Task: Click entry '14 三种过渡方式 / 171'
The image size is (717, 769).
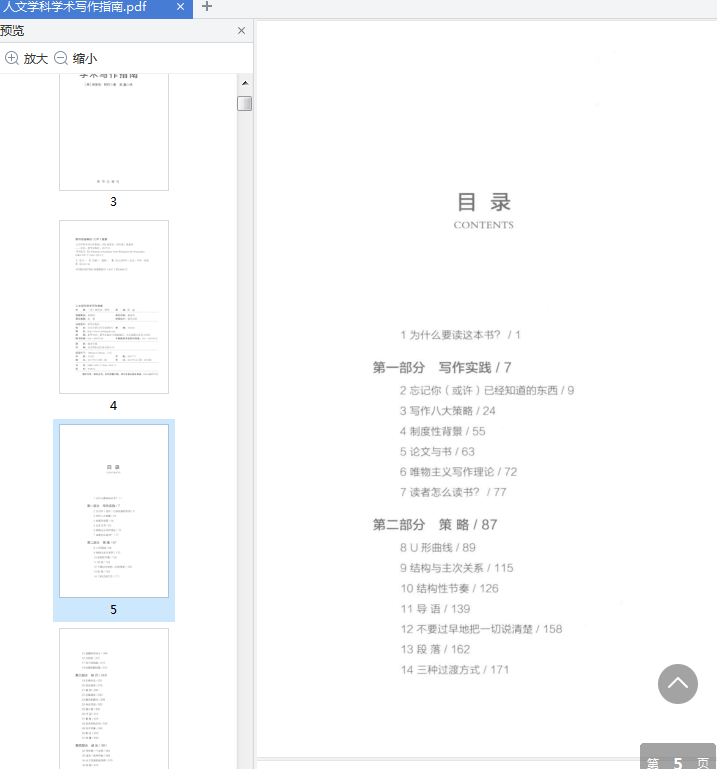Action: pyautogui.click(x=455, y=670)
